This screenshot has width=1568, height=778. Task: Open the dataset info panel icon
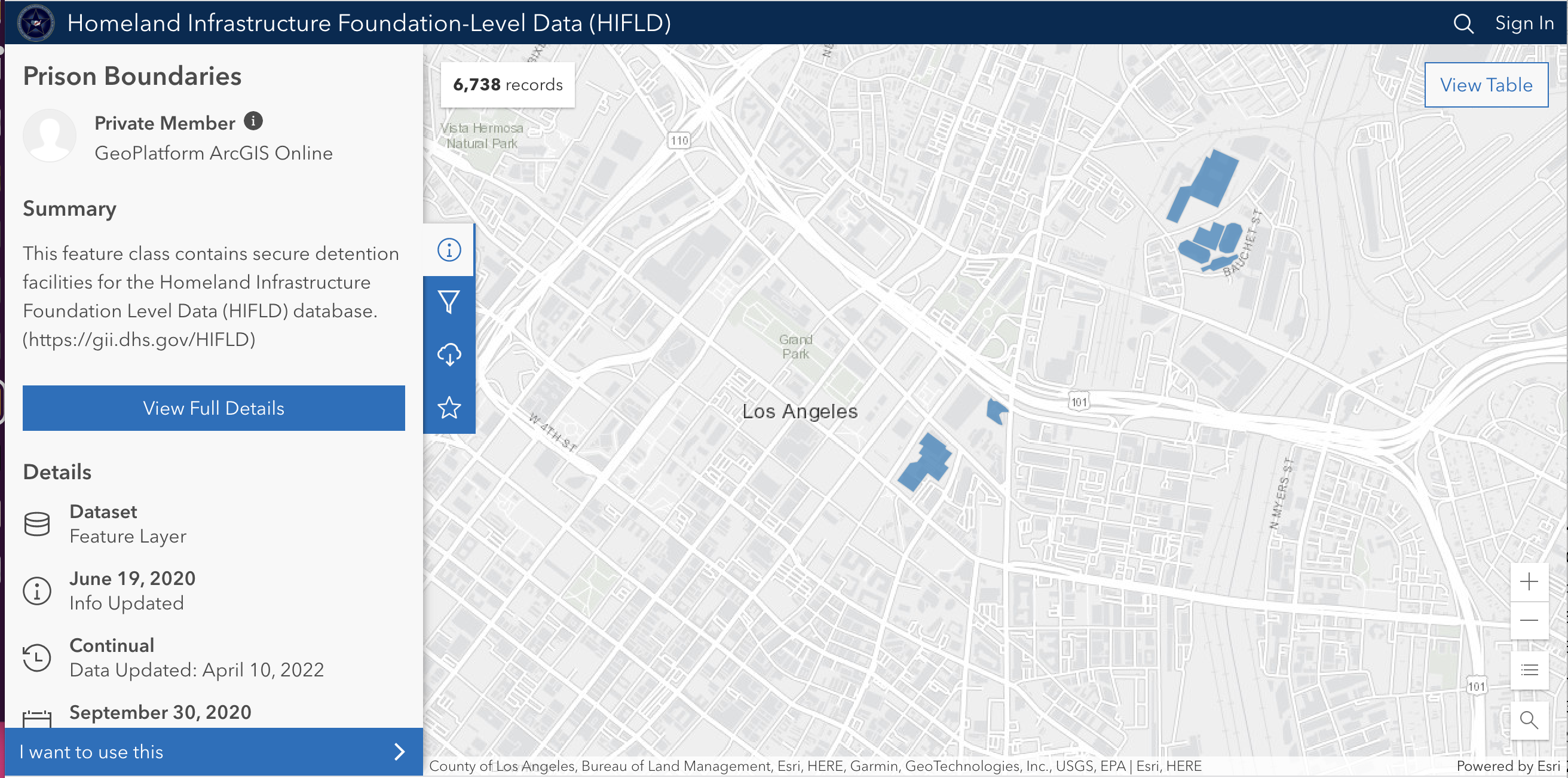coord(449,250)
